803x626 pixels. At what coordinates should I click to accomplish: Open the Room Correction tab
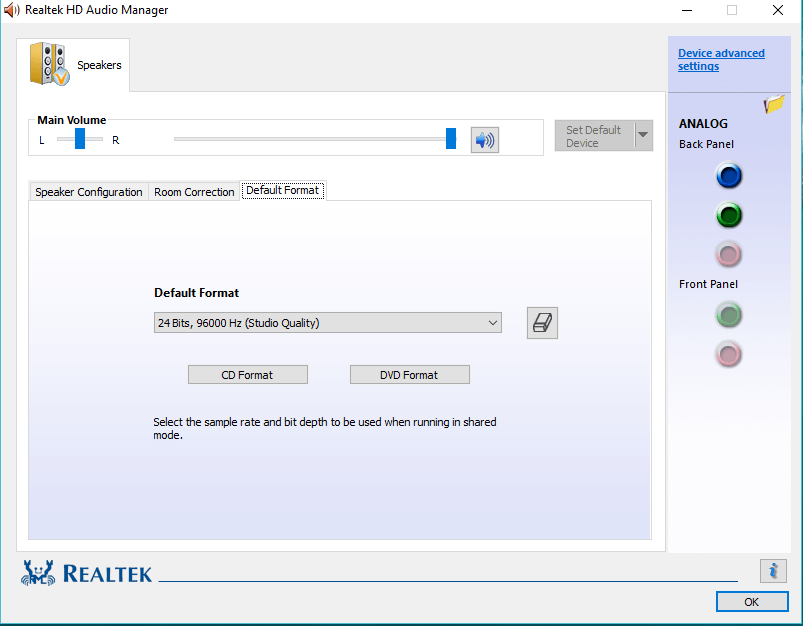(193, 191)
